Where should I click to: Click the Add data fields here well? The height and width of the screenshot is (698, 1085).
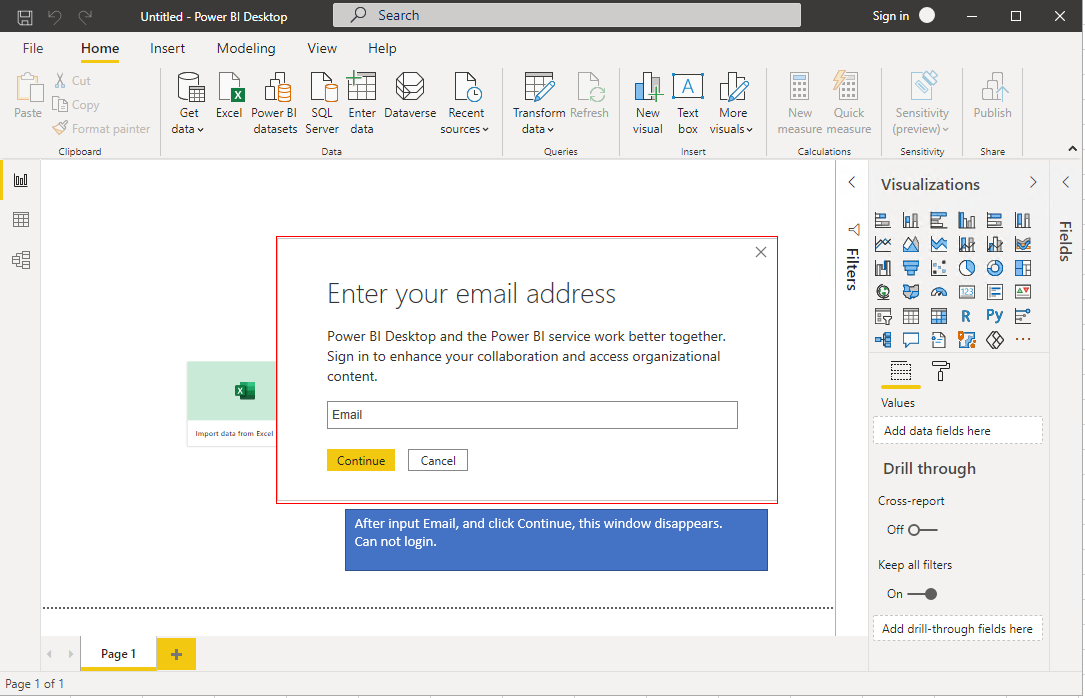point(958,430)
